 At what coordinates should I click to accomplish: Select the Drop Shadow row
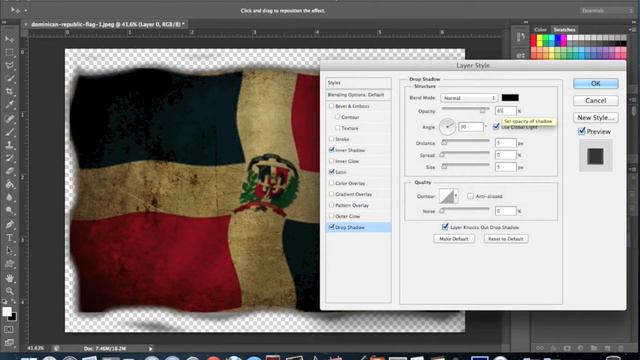coord(358,227)
